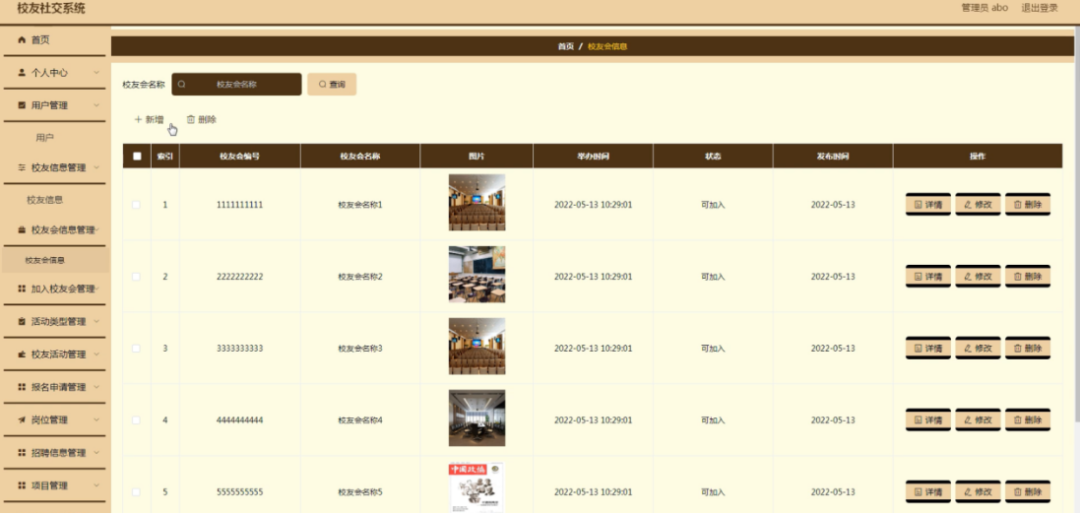This screenshot has height=515, width=1080.
Task: Collapse the 用户管理 chevron
Action: pyautogui.click(x=96, y=105)
